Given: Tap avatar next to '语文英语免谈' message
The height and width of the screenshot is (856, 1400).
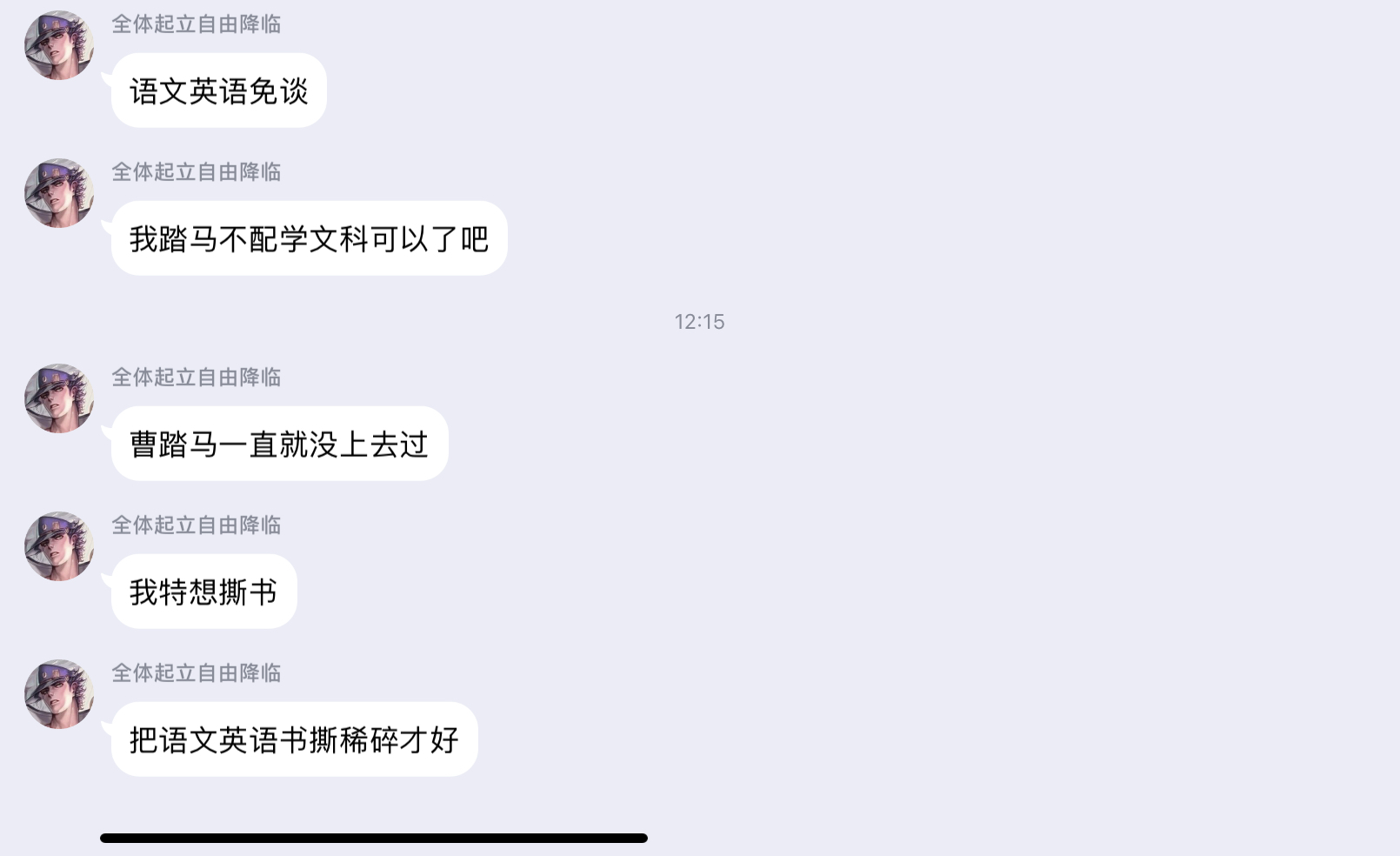Looking at the screenshot, I should point(59,45).
